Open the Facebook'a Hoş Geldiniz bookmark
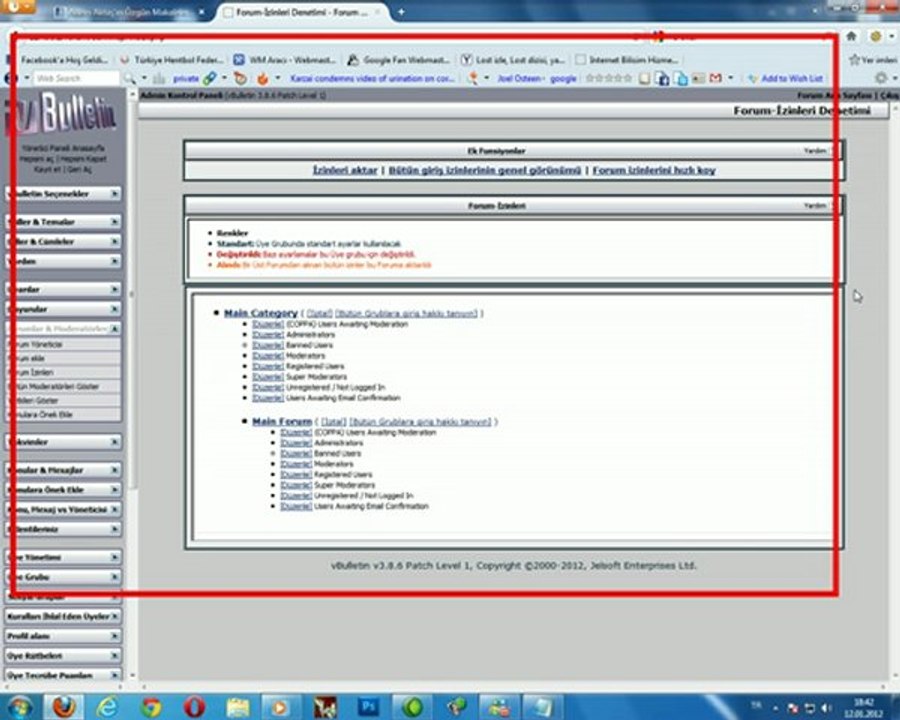Screen dimensions: 900x720 click(x=58, y=60)
